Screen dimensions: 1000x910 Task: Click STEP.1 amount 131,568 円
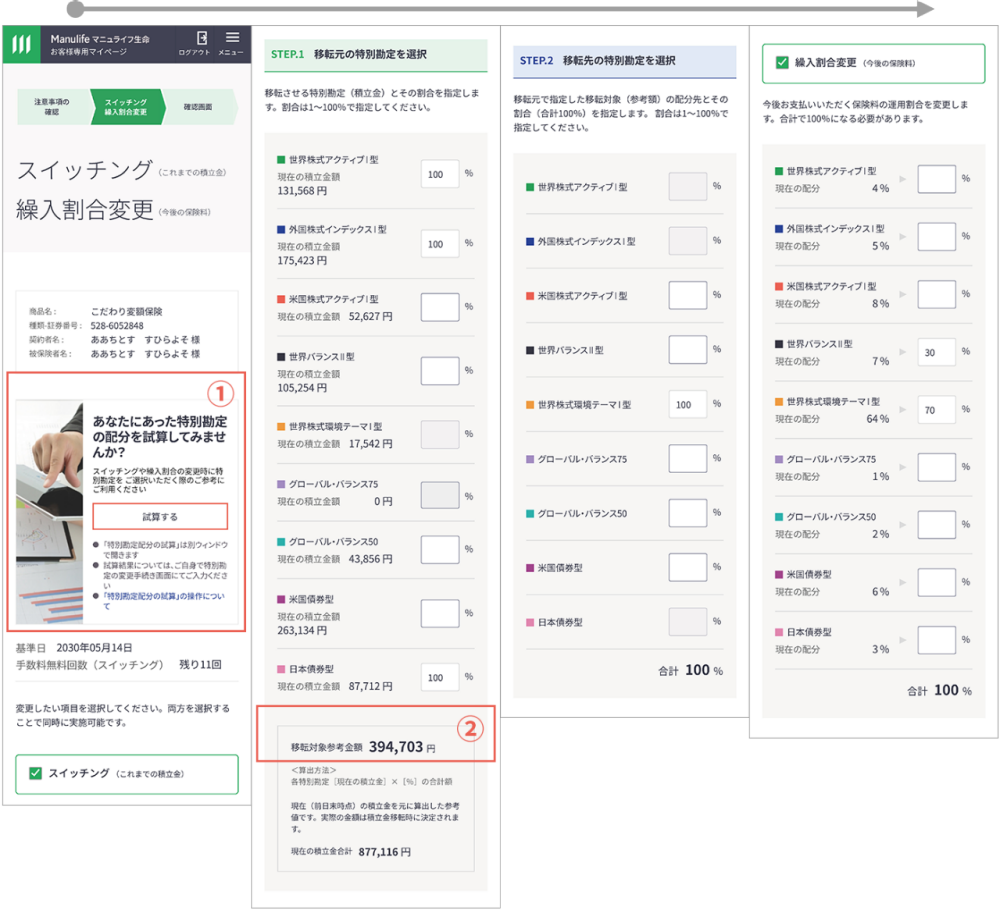(x=302, y=191)
